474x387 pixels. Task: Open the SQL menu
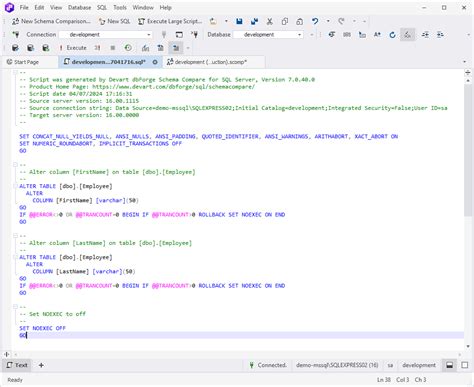click(102, 7)
